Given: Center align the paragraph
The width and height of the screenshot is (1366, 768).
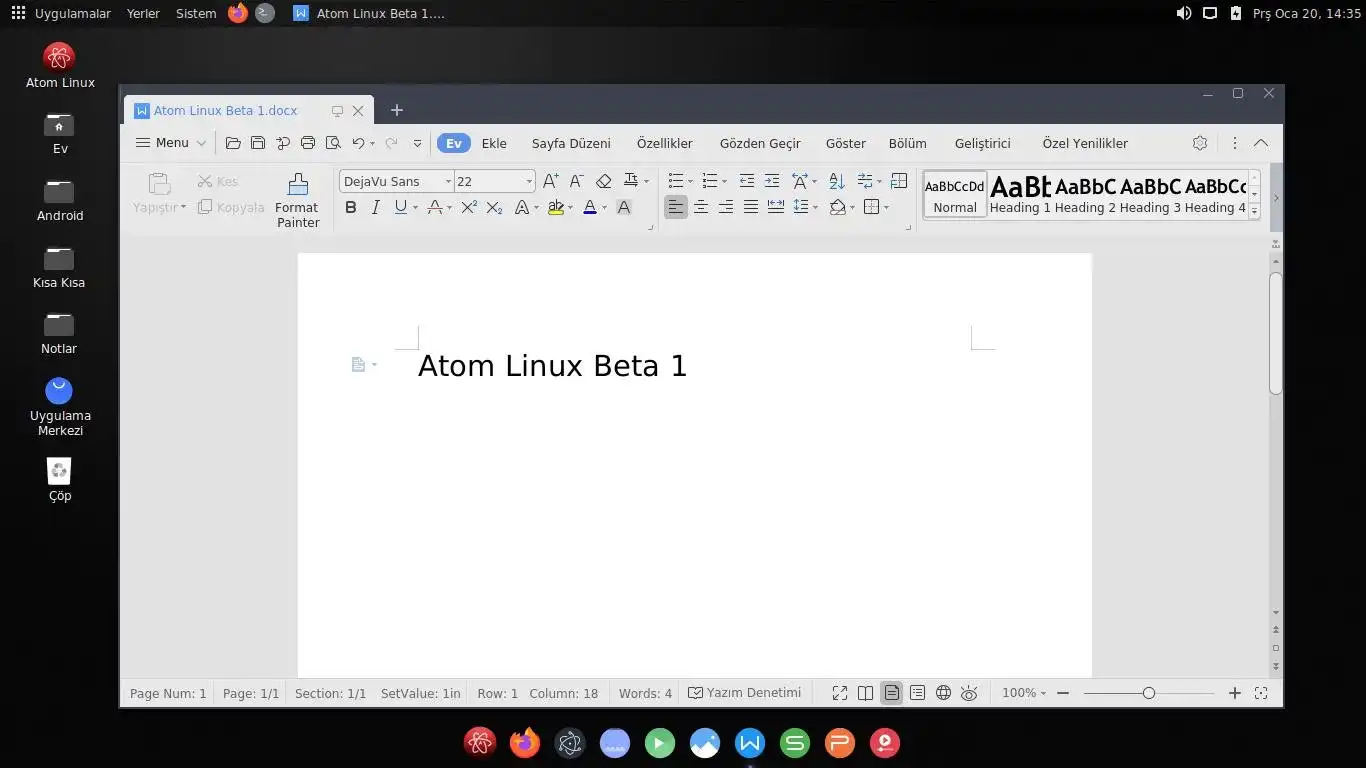Looking at the screenshot, I should 701,207.
